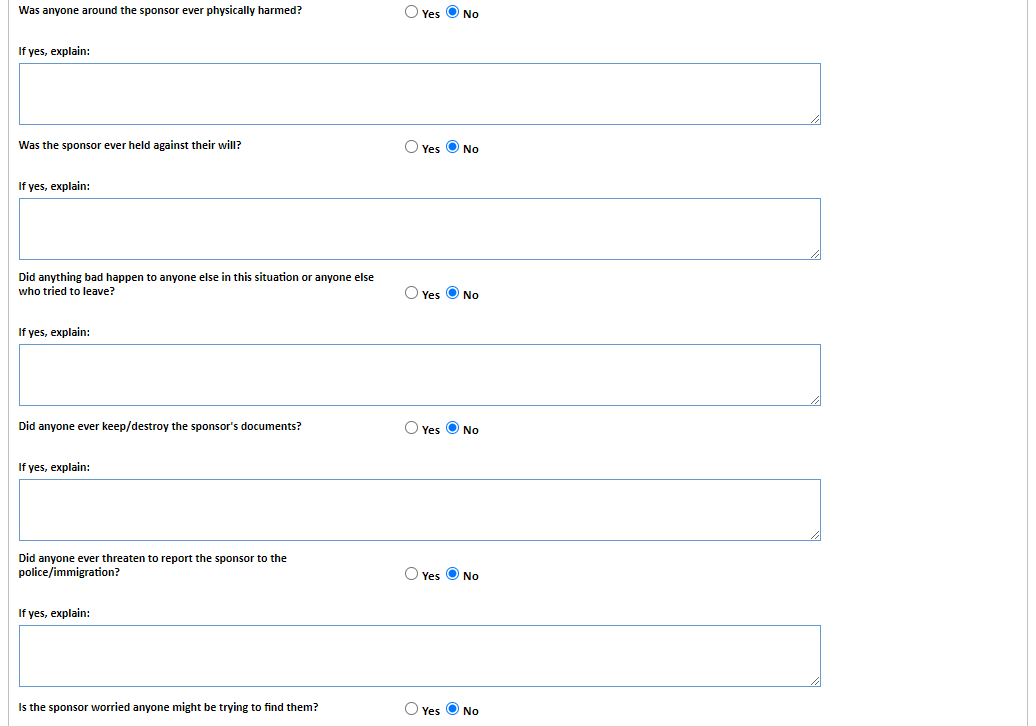Click resize handle of physically harmed explanation box

pos(815,119)
